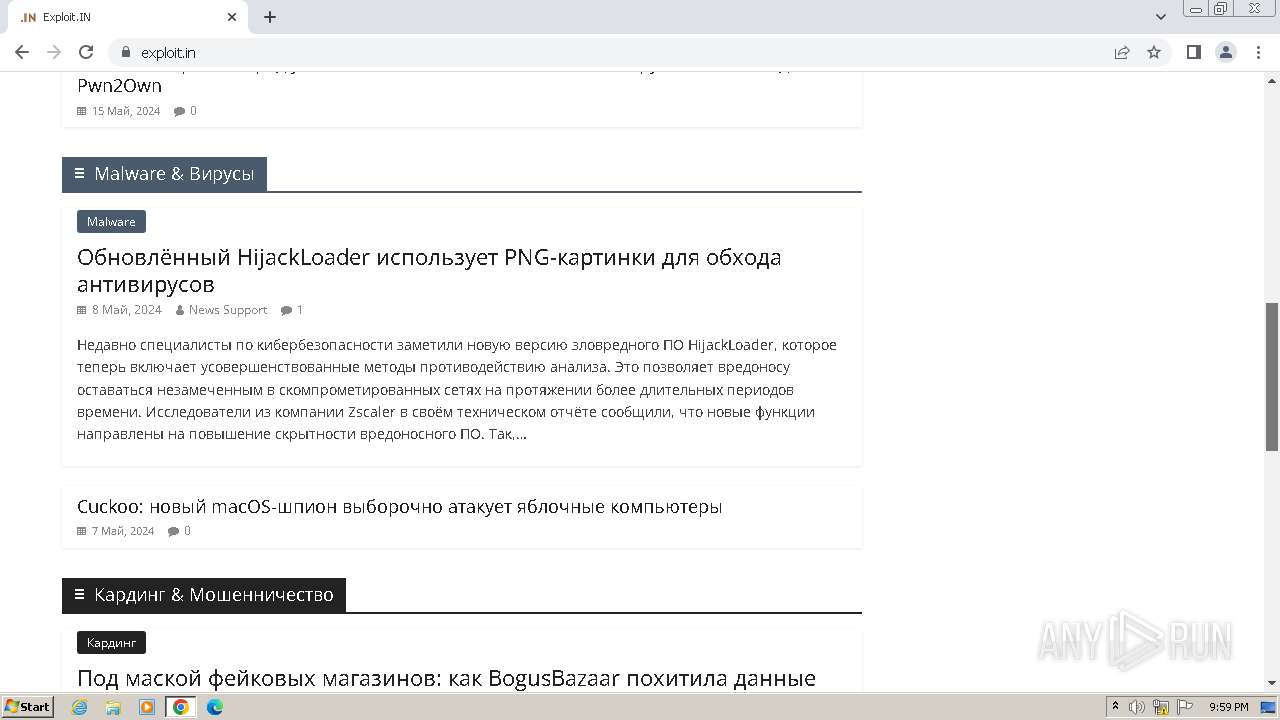
Task: Launch Internet Explorer from taskbar
Action: click(79, 707)
